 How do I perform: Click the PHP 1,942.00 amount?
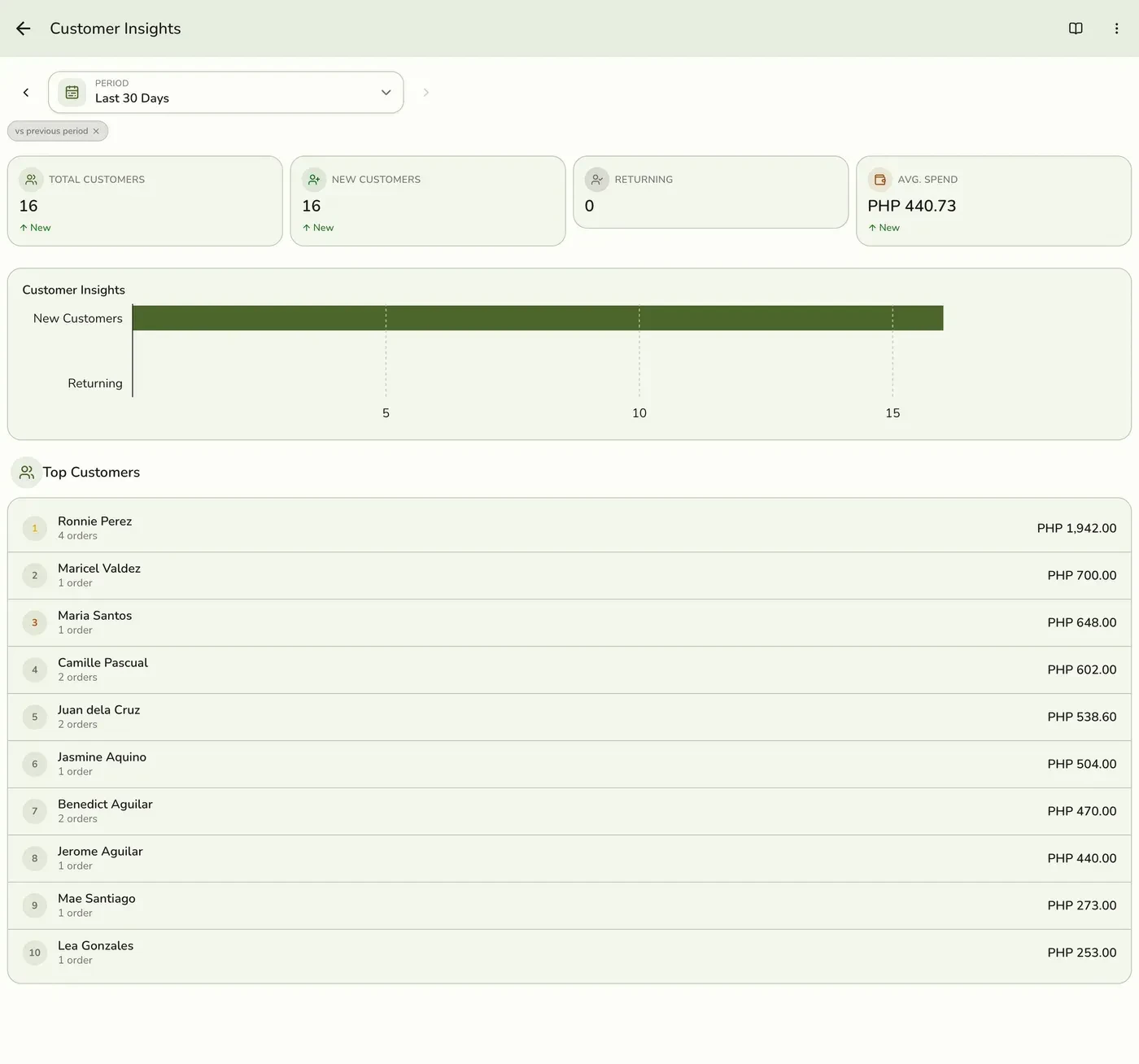pos(1076,529)
